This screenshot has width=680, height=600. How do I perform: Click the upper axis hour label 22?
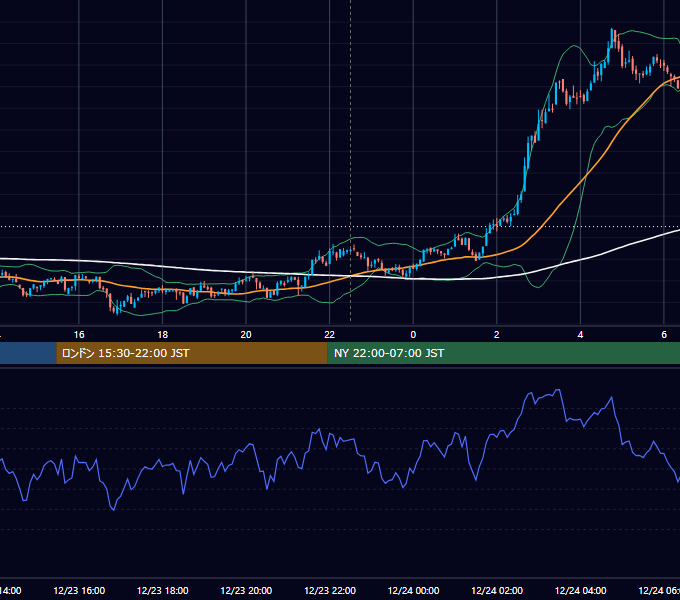click(330, 335)
